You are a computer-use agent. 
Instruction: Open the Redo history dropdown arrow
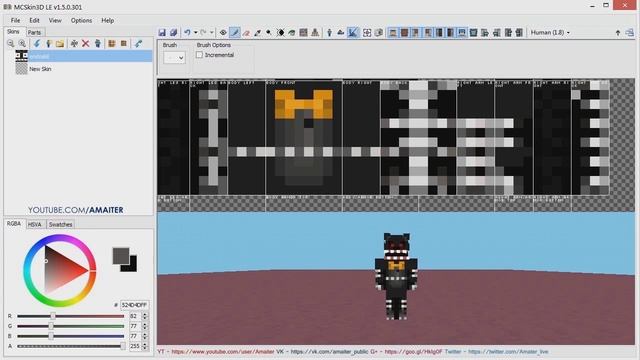pos(211,33)
